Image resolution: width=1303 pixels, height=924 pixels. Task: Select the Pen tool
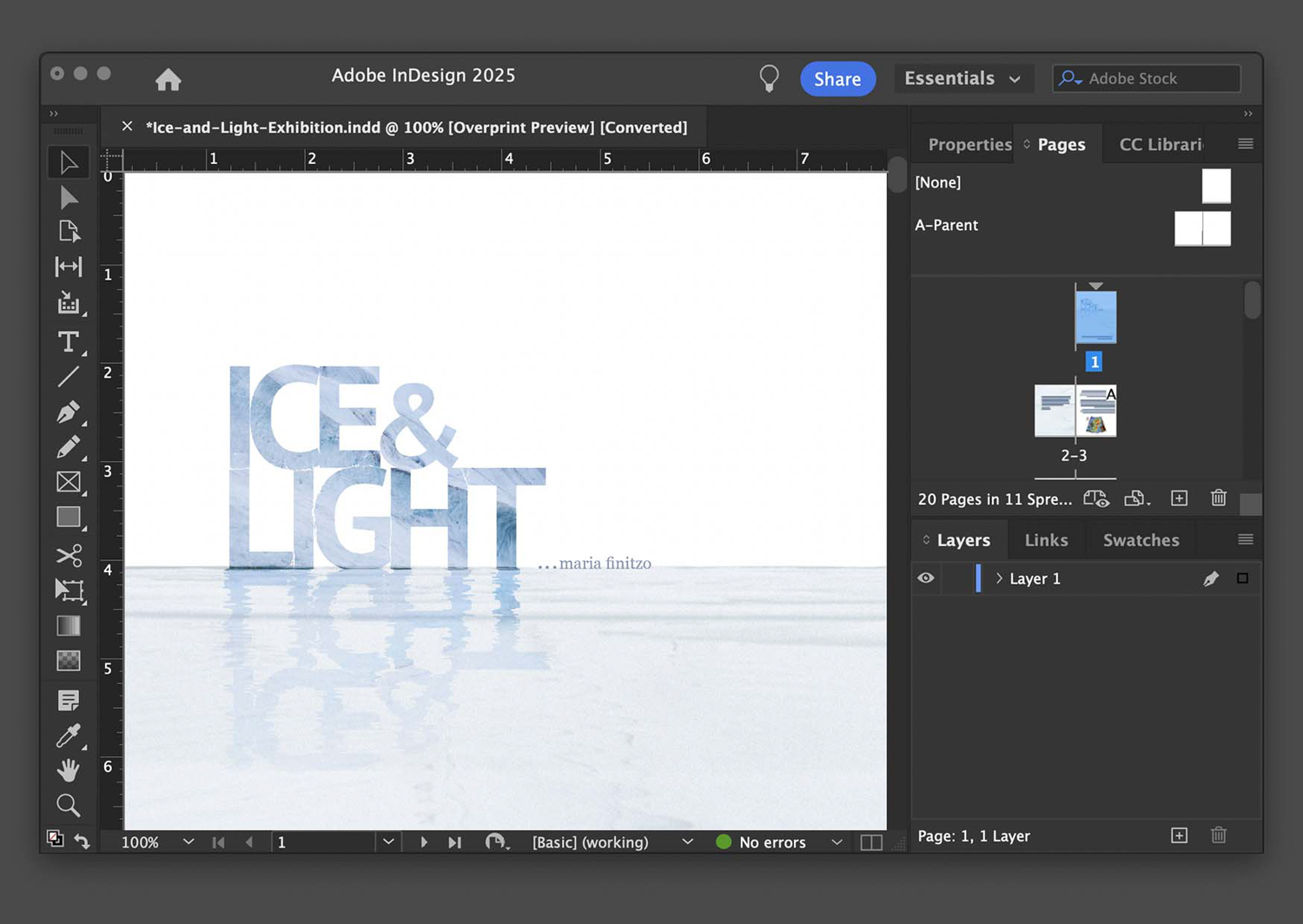pyautogui.click(x=68, y=412)
